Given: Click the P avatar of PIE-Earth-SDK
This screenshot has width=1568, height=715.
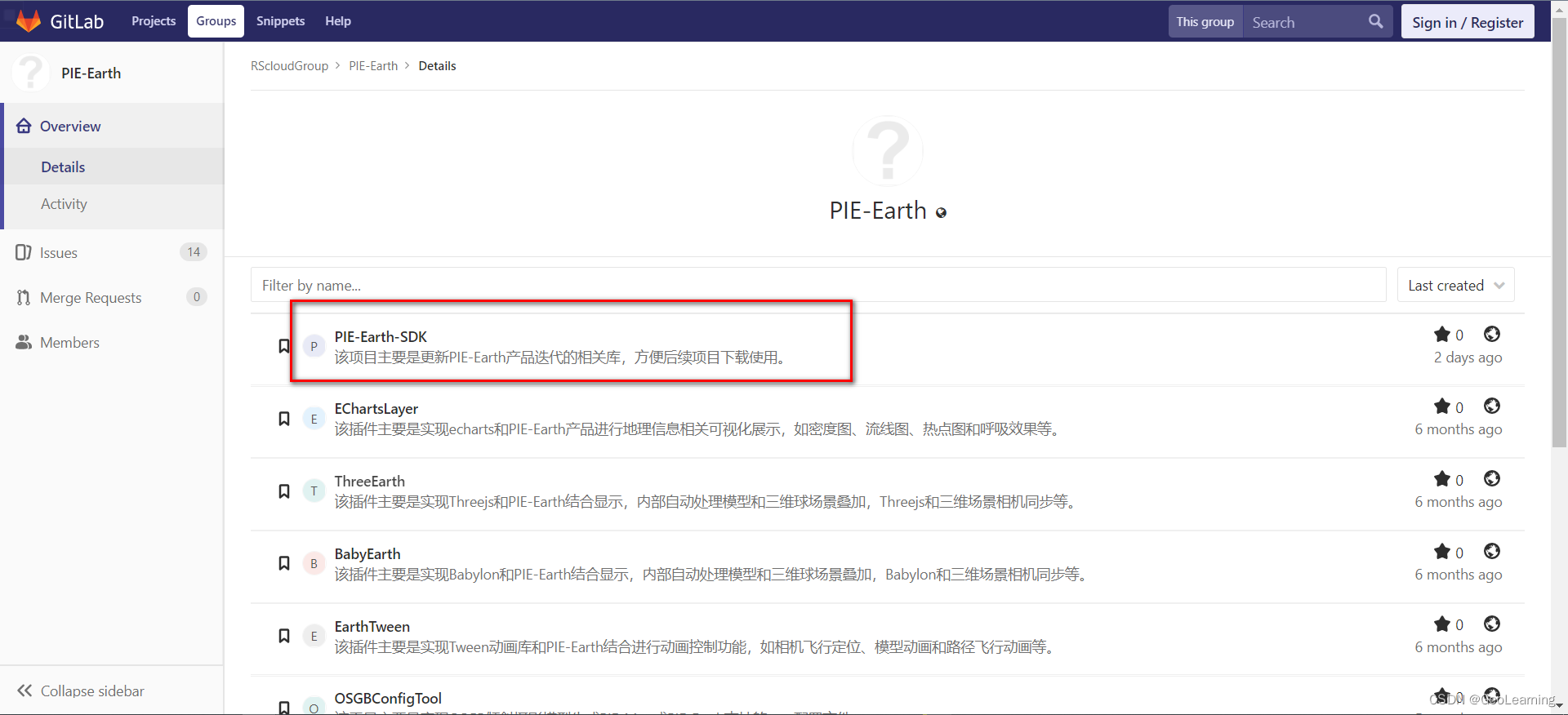Looking at the screenshot, I should 314,346.
